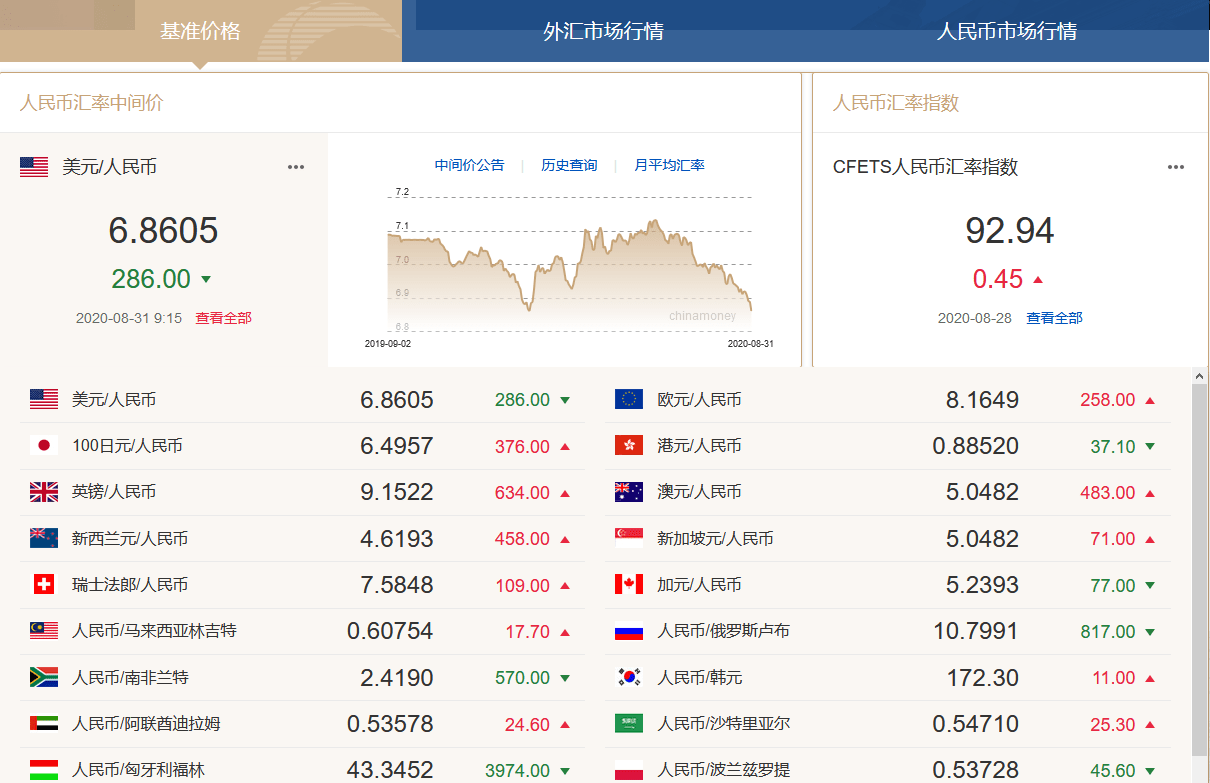Click the UK flag icon beside 英镑/人民币

point(43,492)
